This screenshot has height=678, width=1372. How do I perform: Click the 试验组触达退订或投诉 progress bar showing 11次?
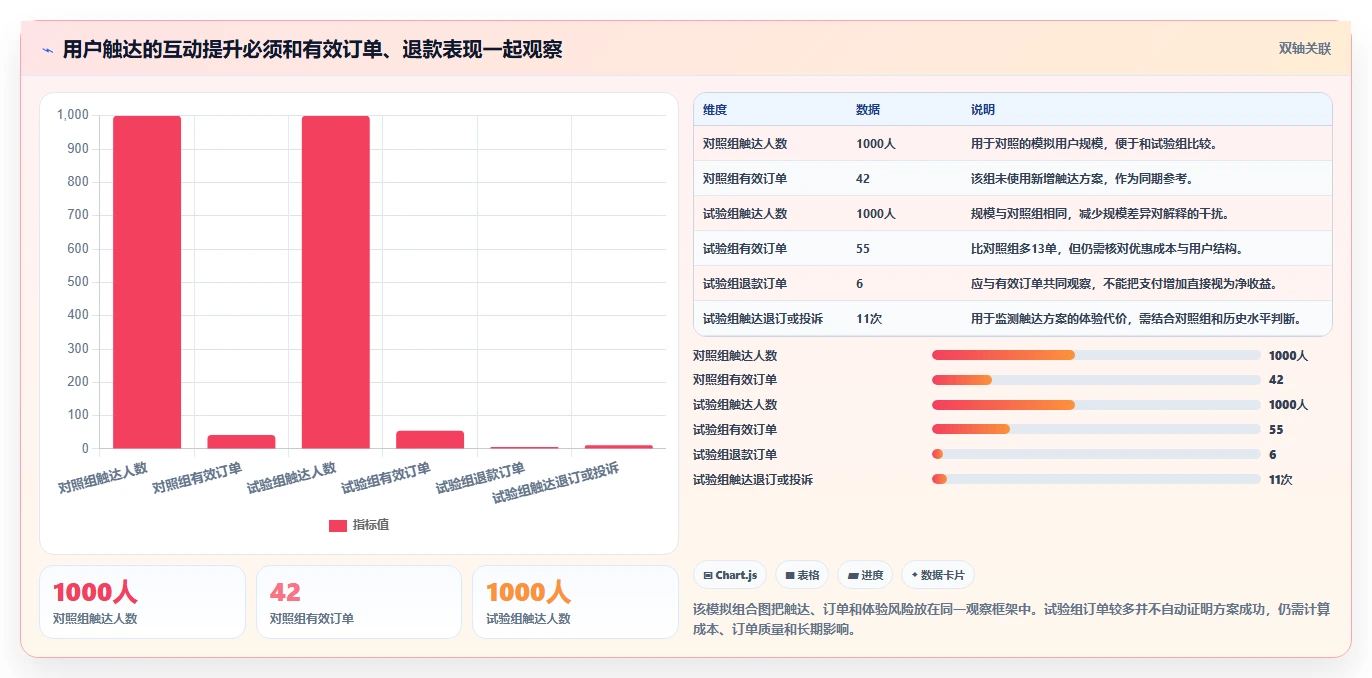tap(1096, 479)
